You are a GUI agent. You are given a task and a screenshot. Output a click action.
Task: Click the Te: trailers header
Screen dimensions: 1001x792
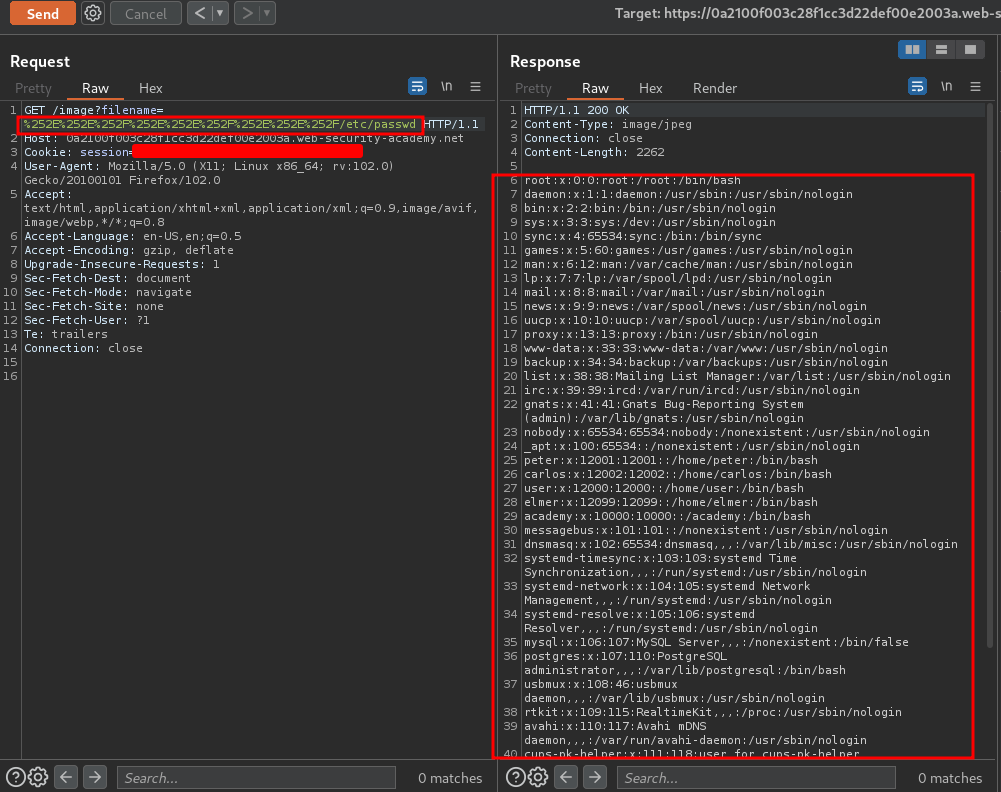66,334
